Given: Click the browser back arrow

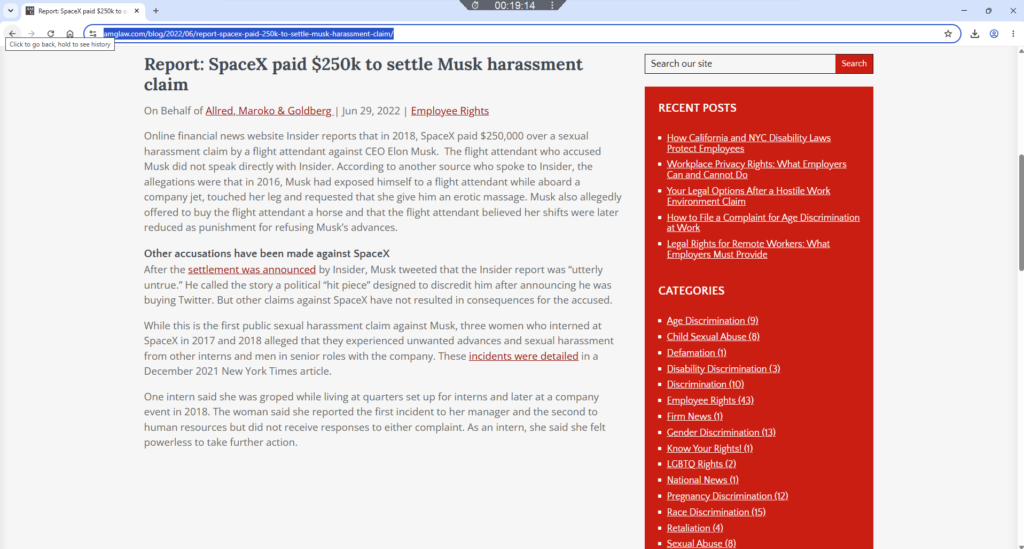Looking at the screenshot, I should tap(12, 34).
